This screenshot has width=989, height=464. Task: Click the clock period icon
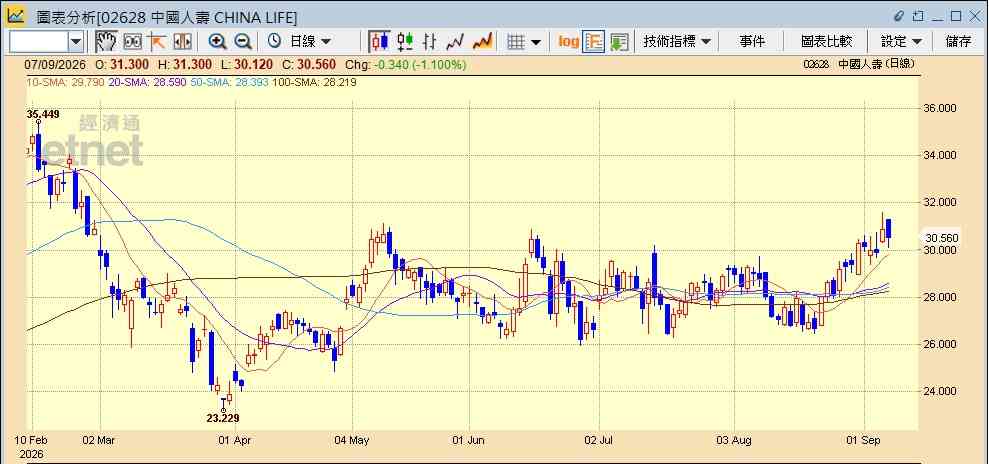tap(274, 42)
